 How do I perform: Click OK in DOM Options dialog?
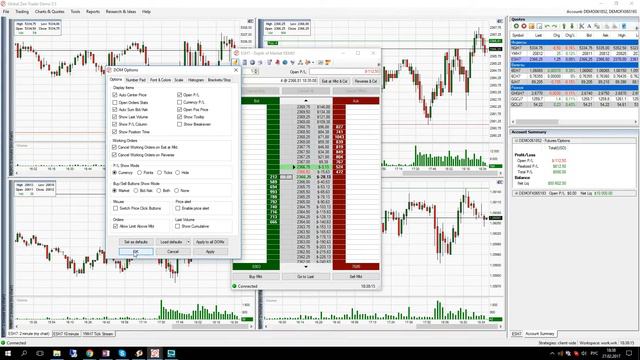pos(136,252)
